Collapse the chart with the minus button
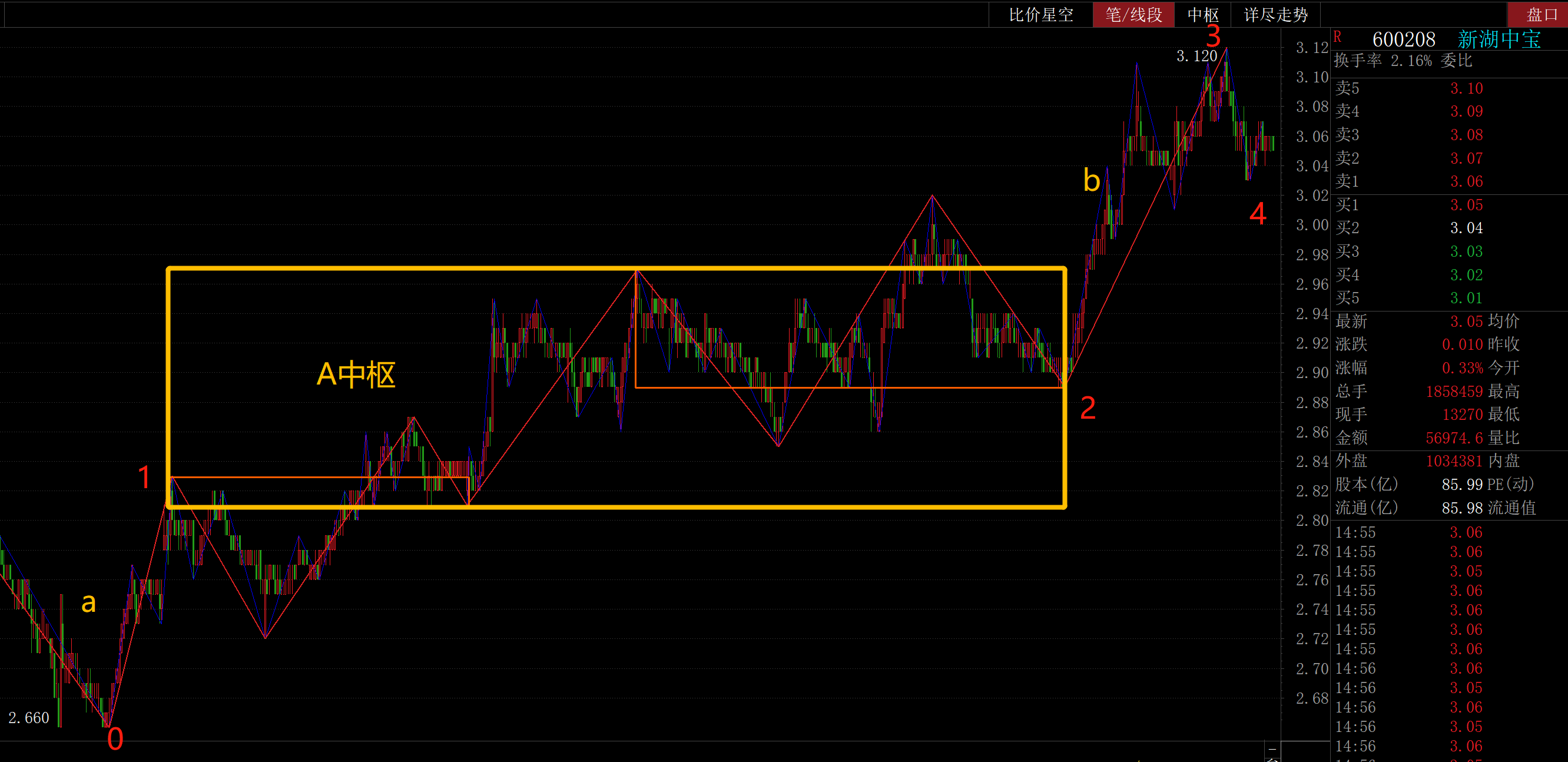This screenshot has width=1568, height=762. 1272,749
